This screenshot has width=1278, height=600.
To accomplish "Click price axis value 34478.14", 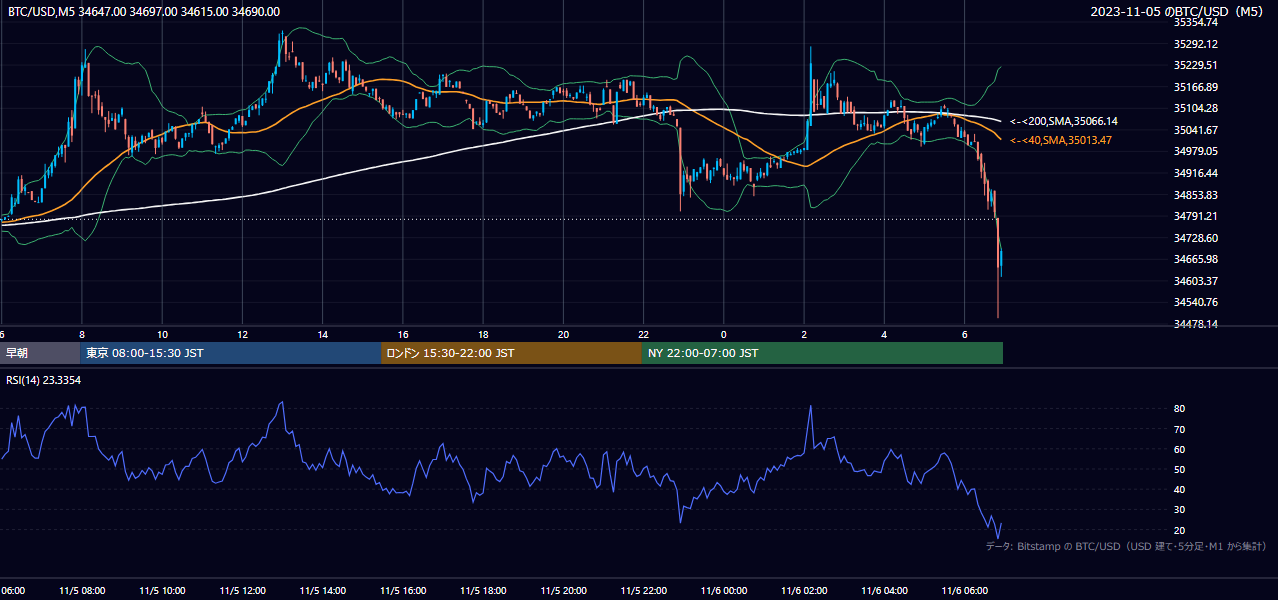I will 1195,324.
